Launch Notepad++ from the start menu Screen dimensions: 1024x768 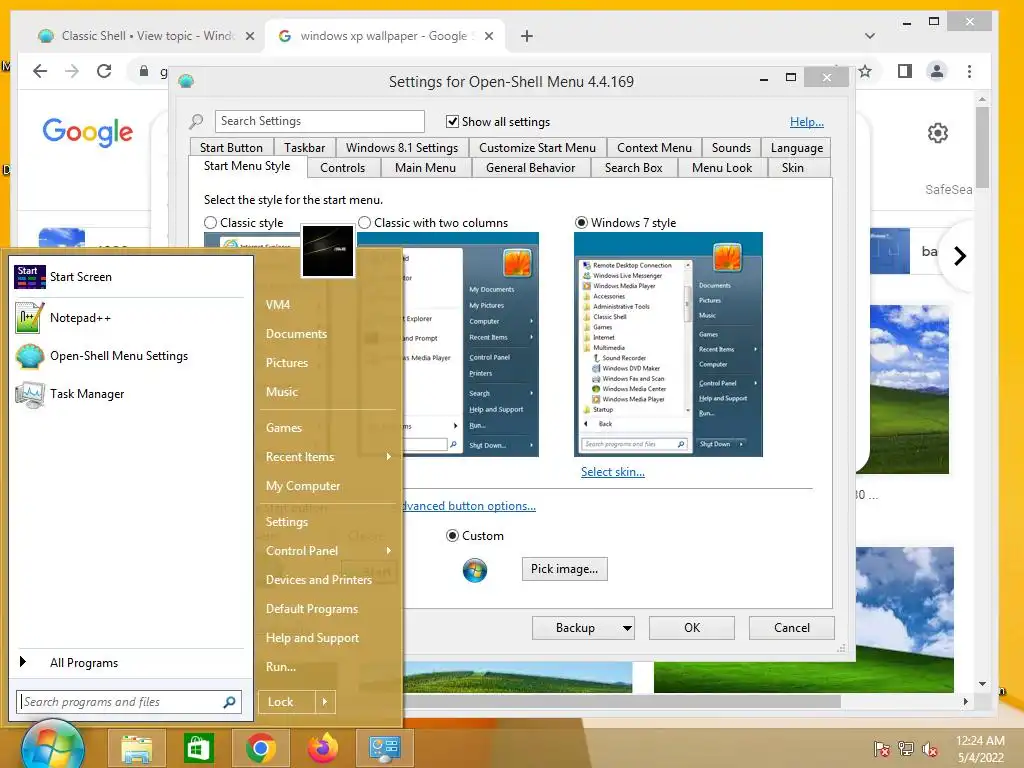coord(129,318)
